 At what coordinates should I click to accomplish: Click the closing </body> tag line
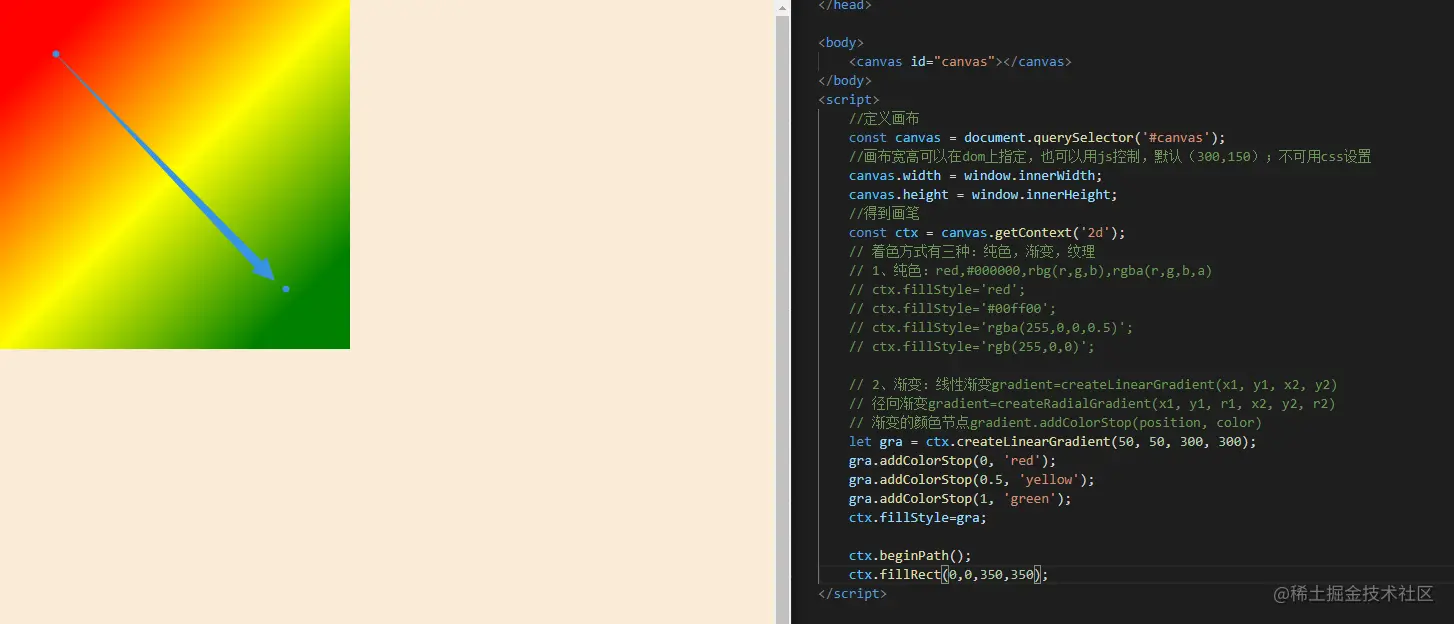[845, 81]
